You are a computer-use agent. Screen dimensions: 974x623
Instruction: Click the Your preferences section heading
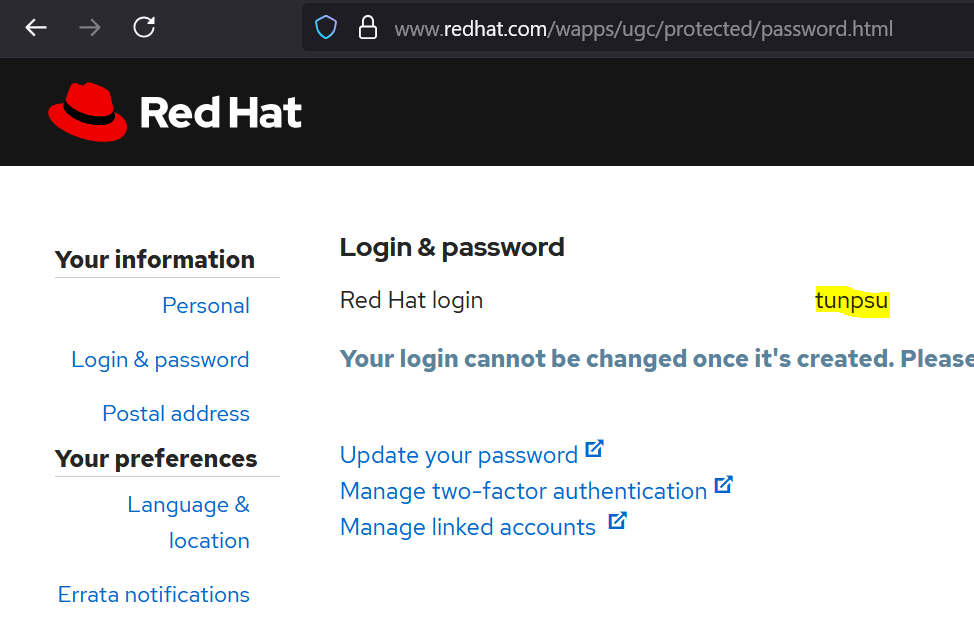click(x=155, y=458)
